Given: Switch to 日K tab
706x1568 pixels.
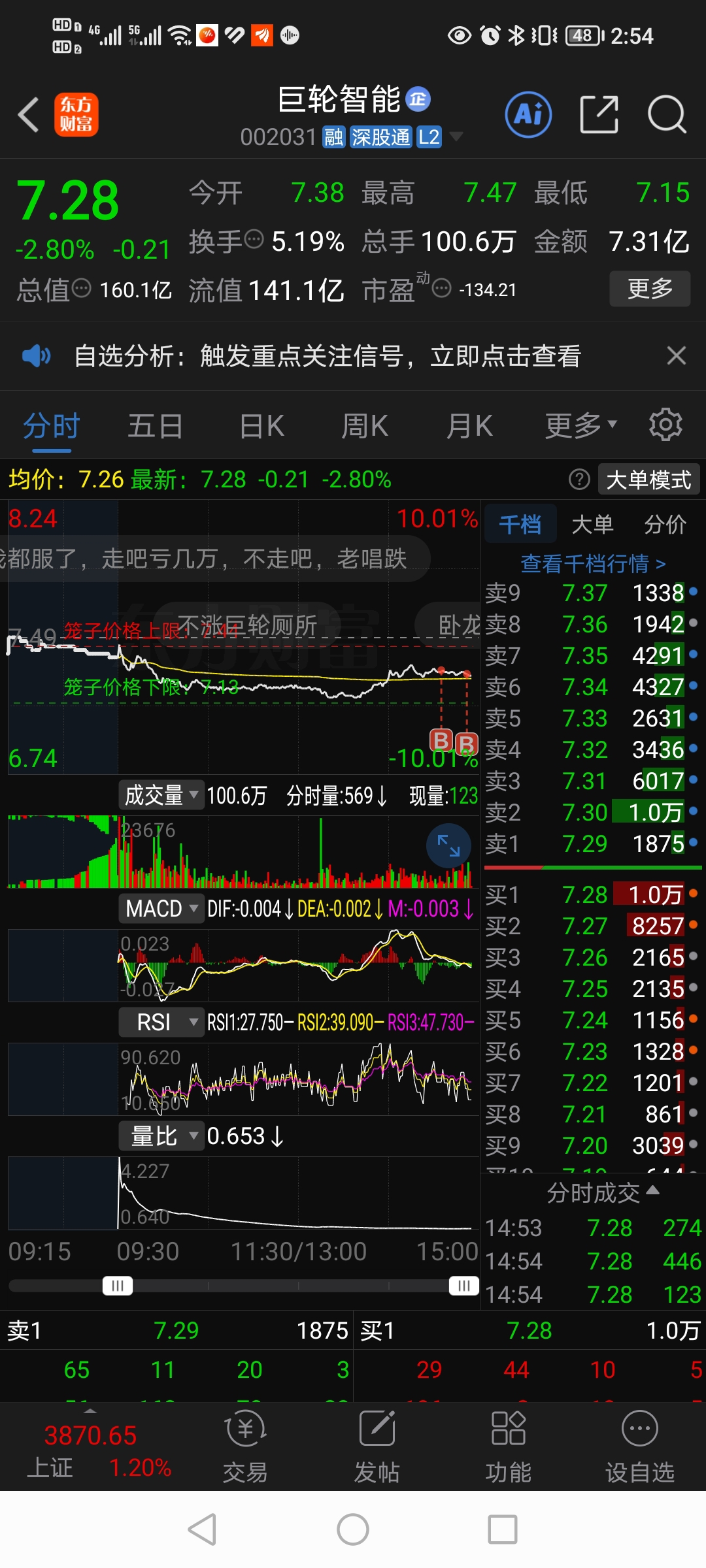Looking at the screenshot, I should tap(261, 425).
